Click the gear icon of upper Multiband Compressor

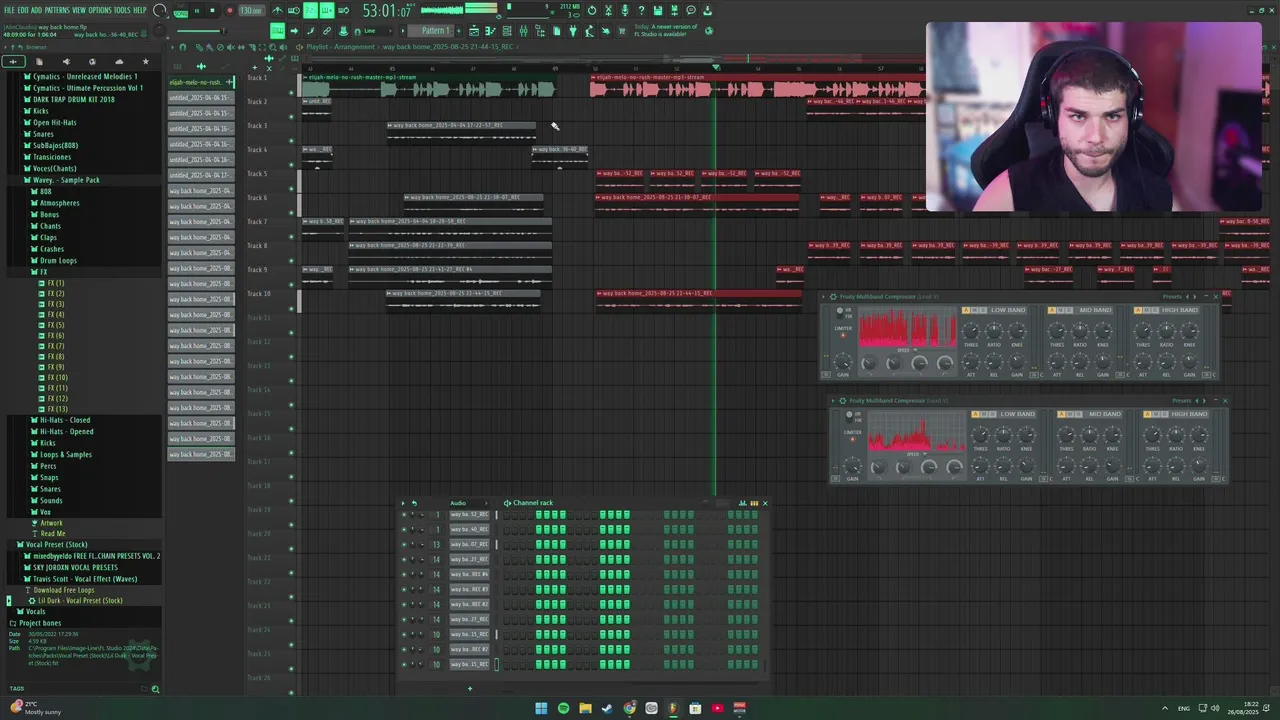coord(833,296)
